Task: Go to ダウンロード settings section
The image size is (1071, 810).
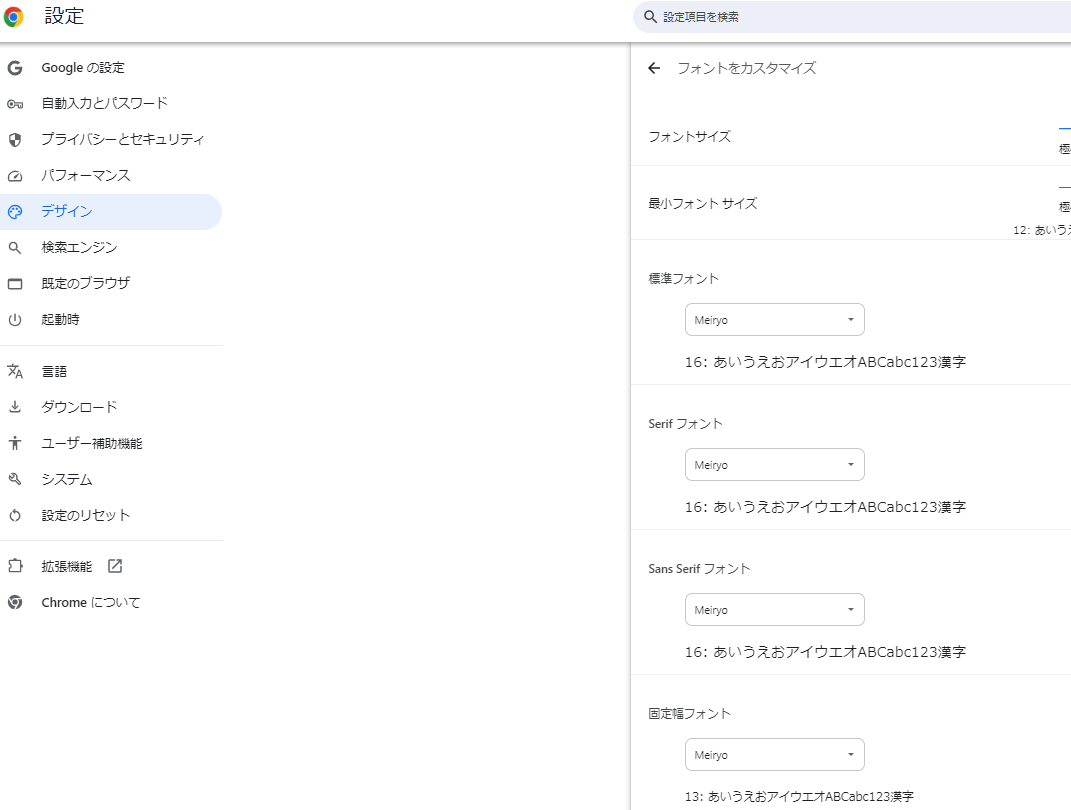Action: (x=79, y=408)
